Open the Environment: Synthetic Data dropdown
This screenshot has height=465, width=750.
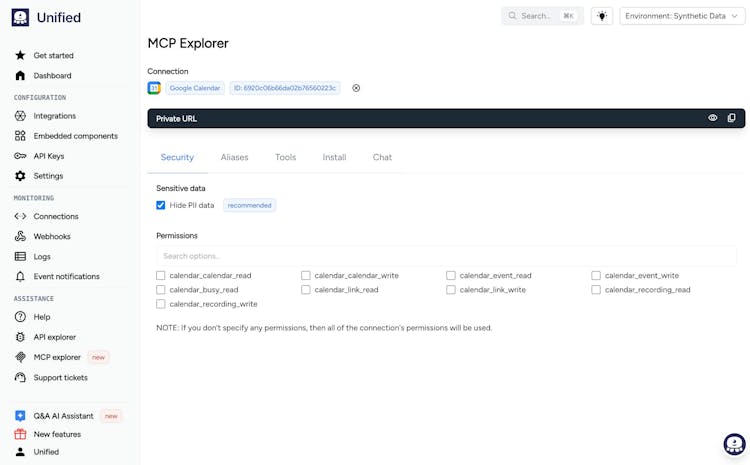684,16
